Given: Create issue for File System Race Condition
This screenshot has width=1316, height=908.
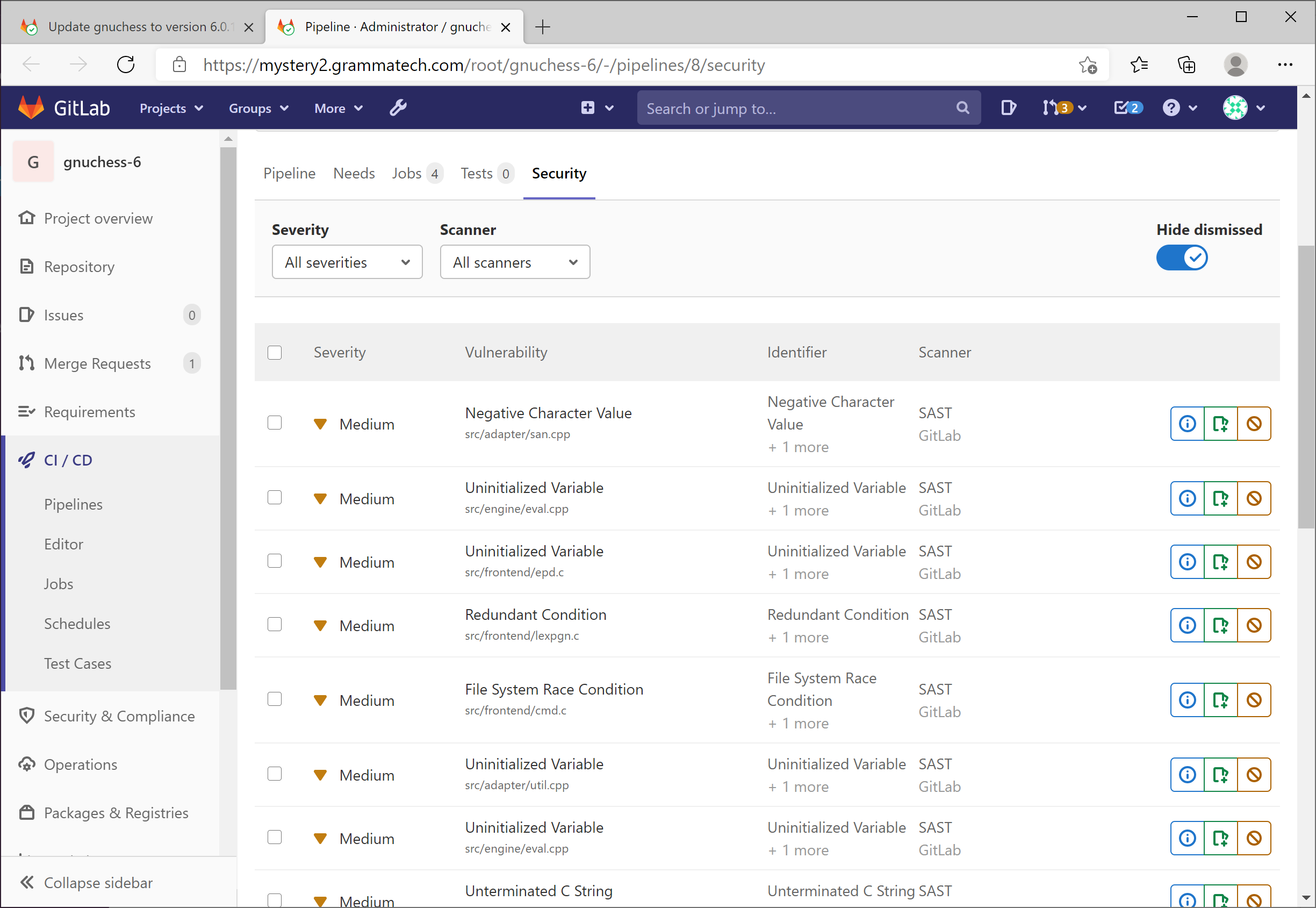Looking at the screenshot, I should point(1220,700).
